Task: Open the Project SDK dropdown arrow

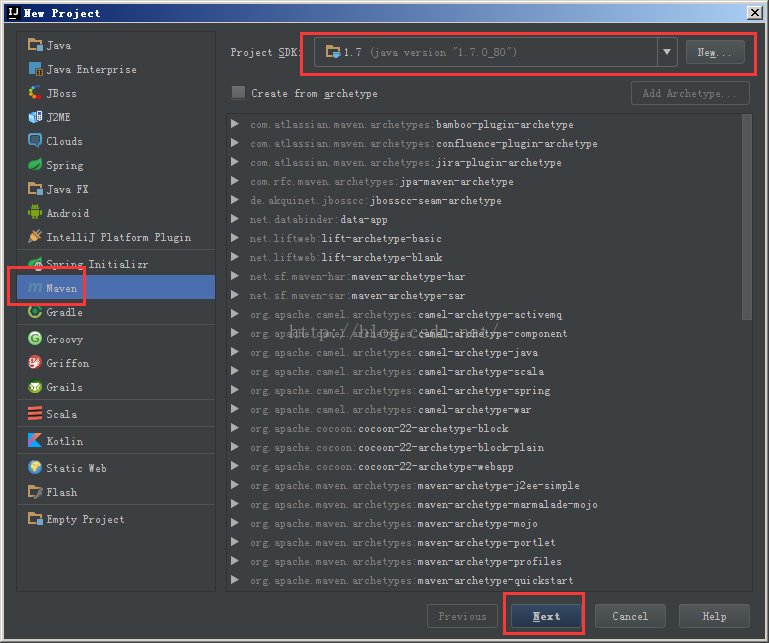Action: click(x=667, y=52)
